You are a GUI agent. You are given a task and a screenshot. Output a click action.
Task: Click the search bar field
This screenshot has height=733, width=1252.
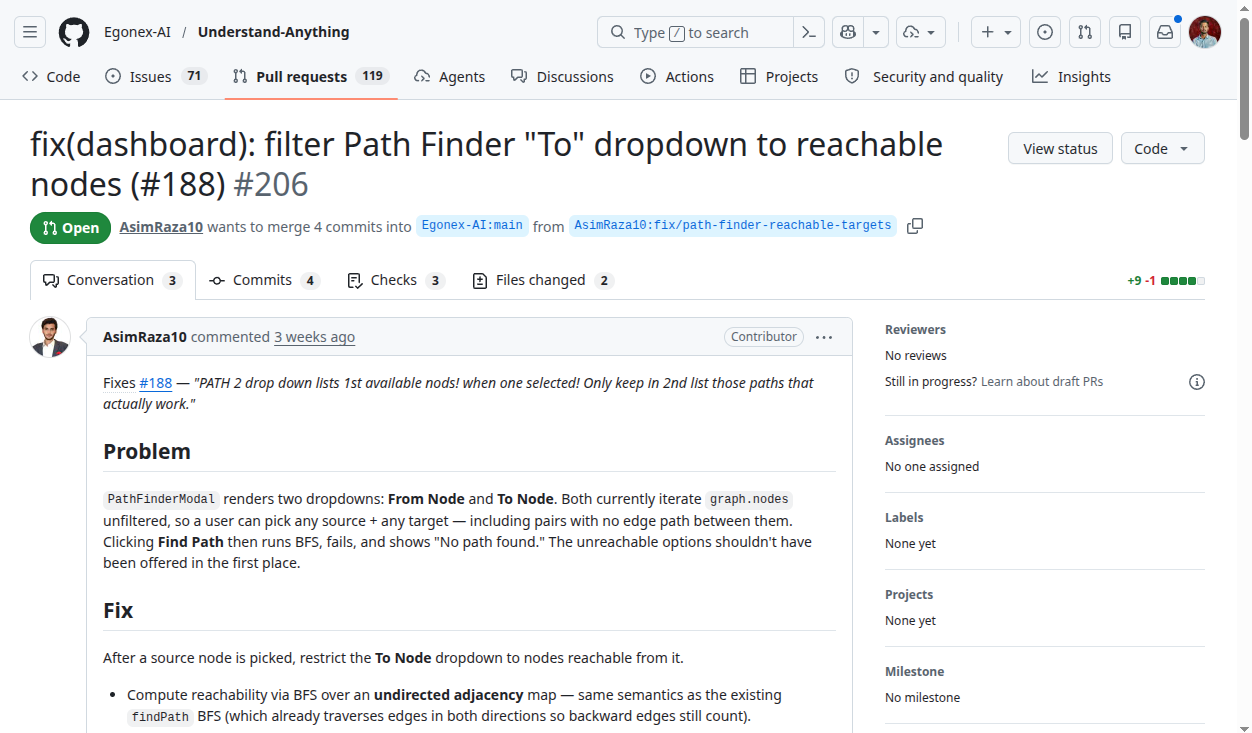[x=695, y=32]
